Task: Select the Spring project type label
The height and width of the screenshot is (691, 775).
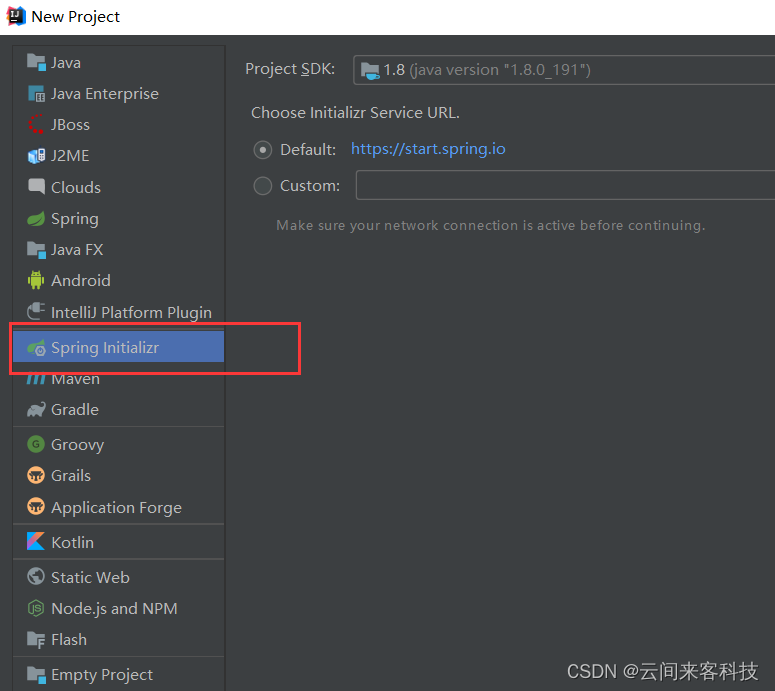Action: click(75, 219)
